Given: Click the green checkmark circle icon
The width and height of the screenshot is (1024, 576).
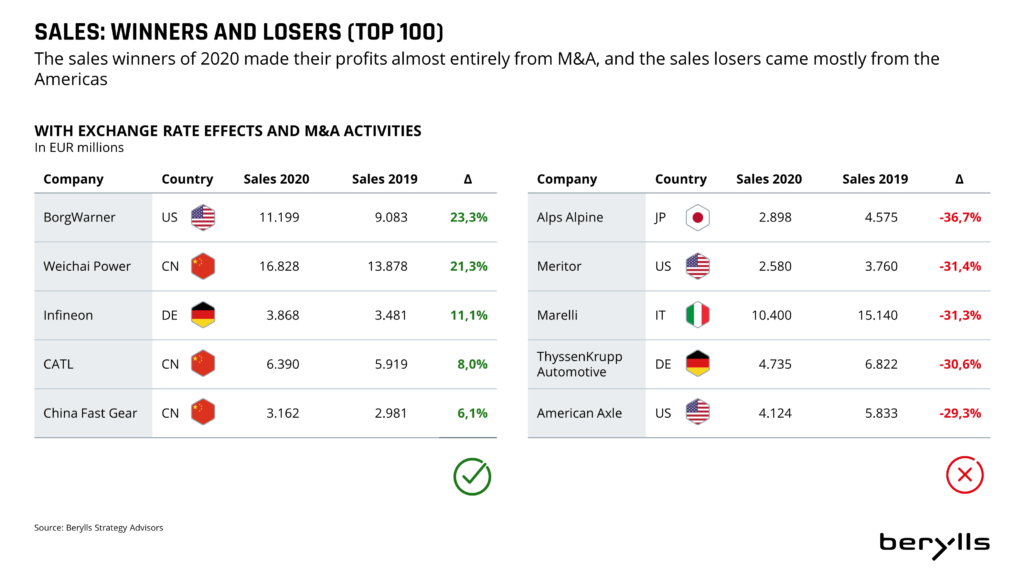Looking at the screenshot, I should [x=472, y=476].
